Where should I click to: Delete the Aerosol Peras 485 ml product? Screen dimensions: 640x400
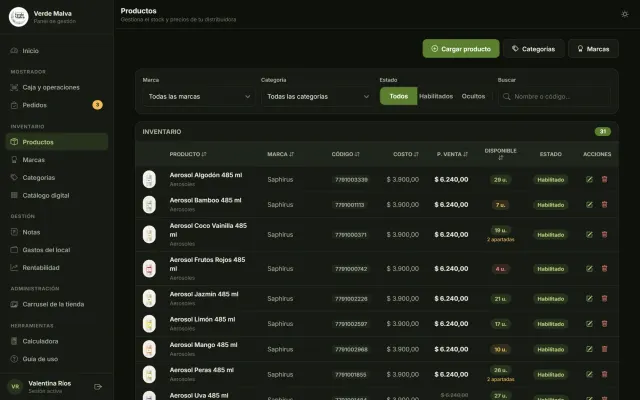[604, 374]
